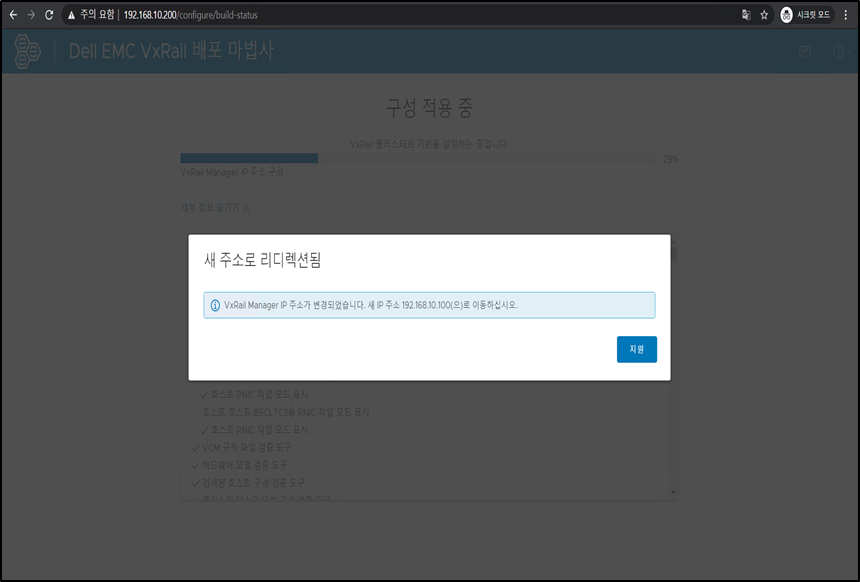Viewport: 860px width, 582px height.
Task: Go back with browser back arrow
Action: point(13,15)
